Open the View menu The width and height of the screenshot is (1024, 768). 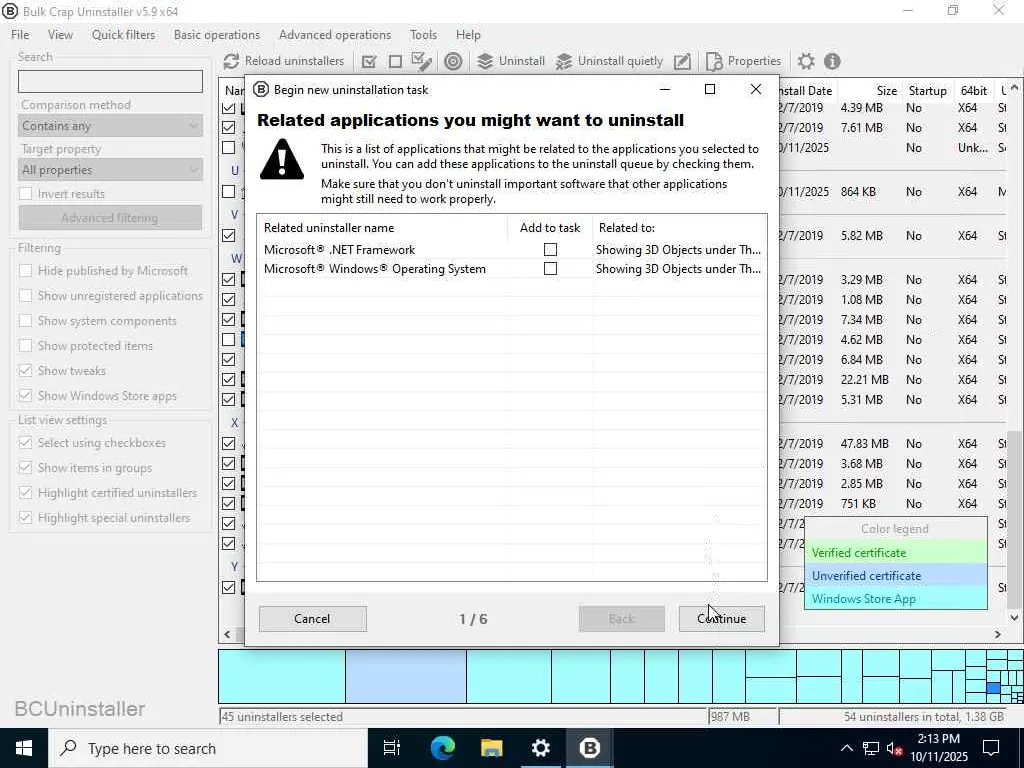(x=60, y=35)
